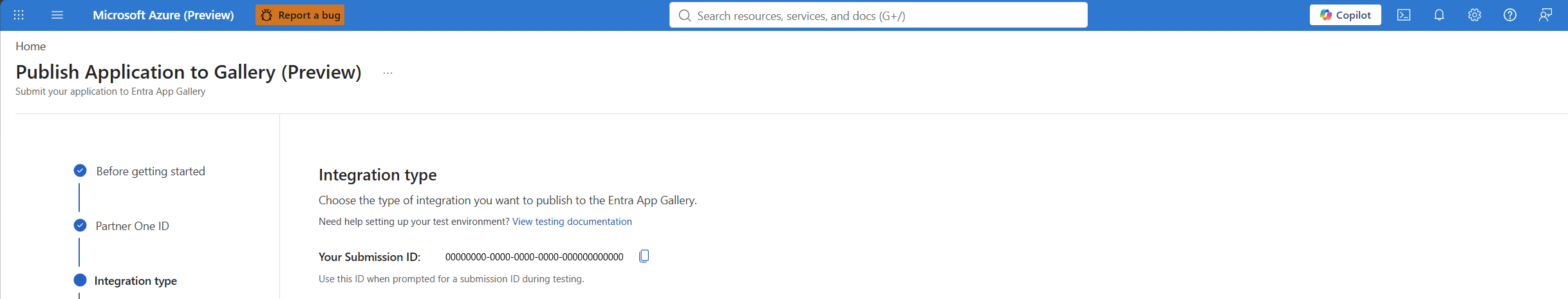Click the Submission ID value 00000000-0000-0000-0000-000000000000

pos(534,256)
